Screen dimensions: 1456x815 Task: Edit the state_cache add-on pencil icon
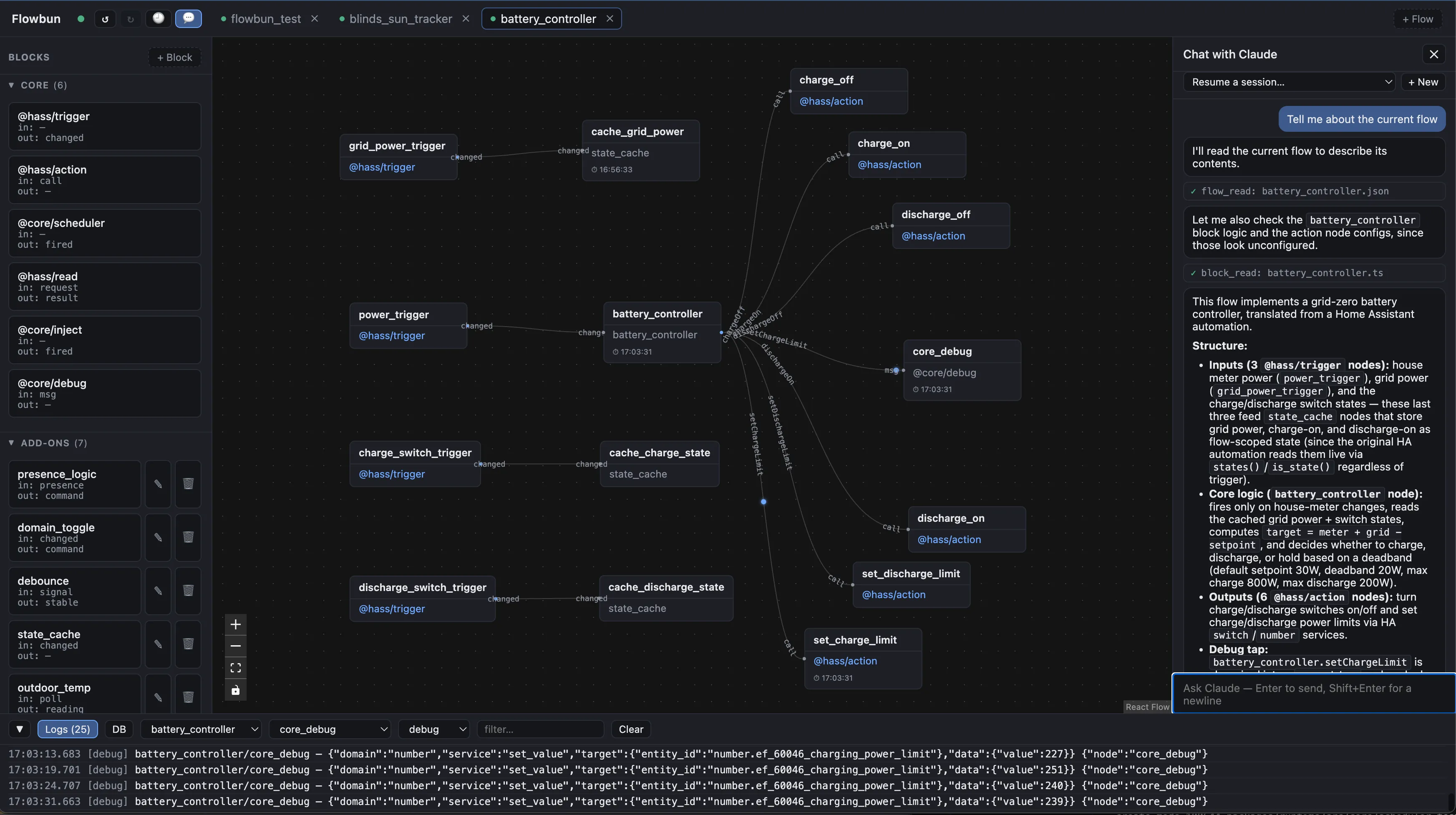[158, 644]
